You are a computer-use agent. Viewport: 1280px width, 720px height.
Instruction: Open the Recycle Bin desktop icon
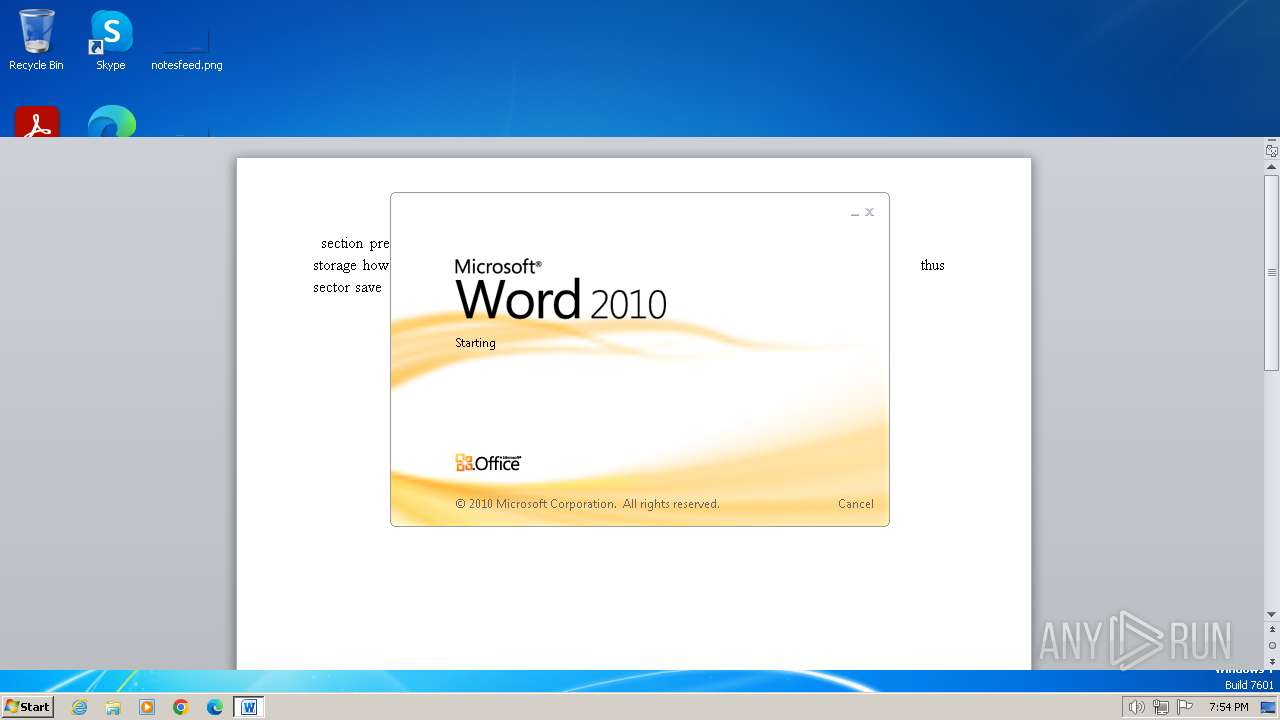coord(36,40)
